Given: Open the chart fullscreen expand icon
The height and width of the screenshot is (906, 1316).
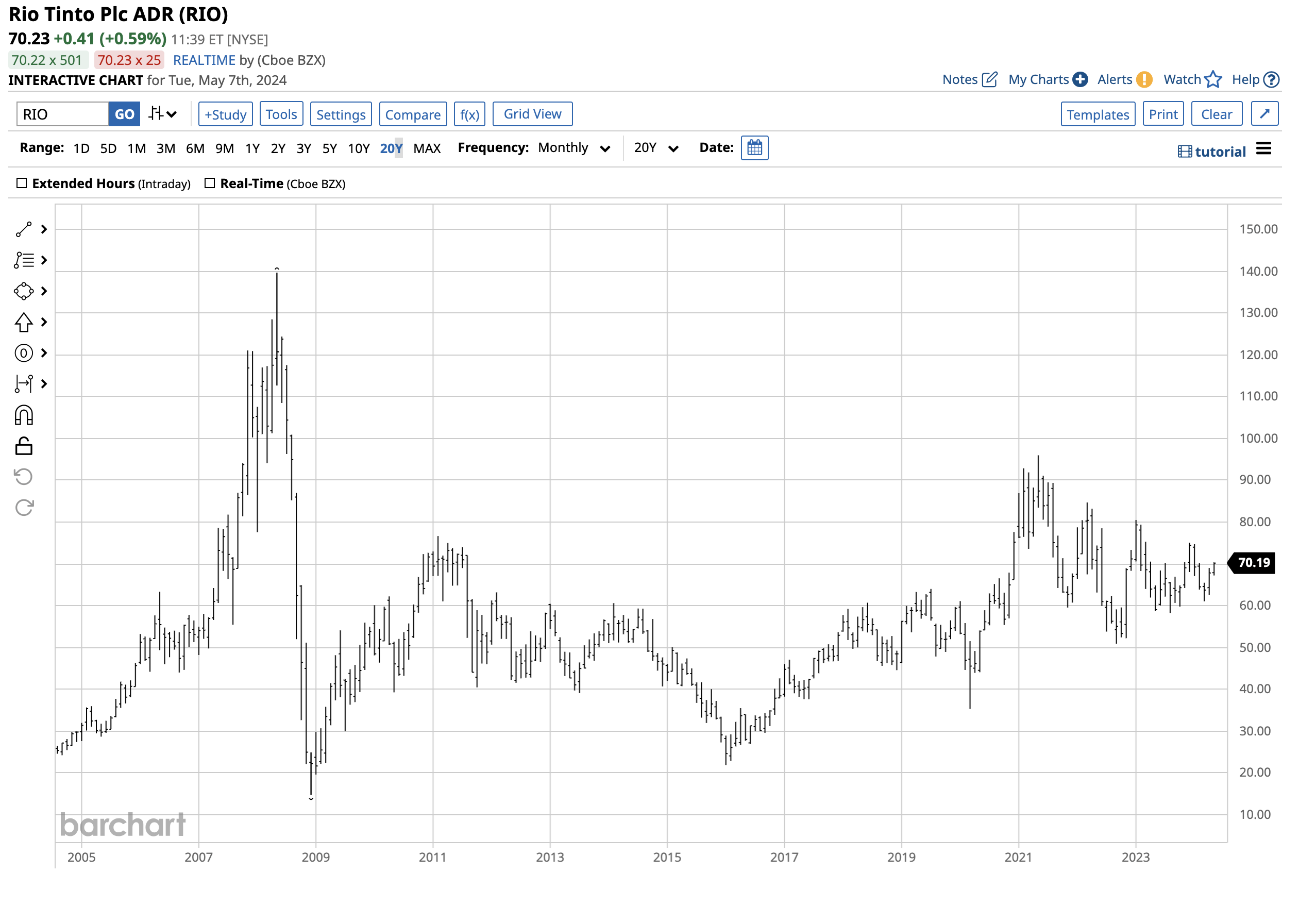Looking at the screenshot, I should (x=1264, y=113).
